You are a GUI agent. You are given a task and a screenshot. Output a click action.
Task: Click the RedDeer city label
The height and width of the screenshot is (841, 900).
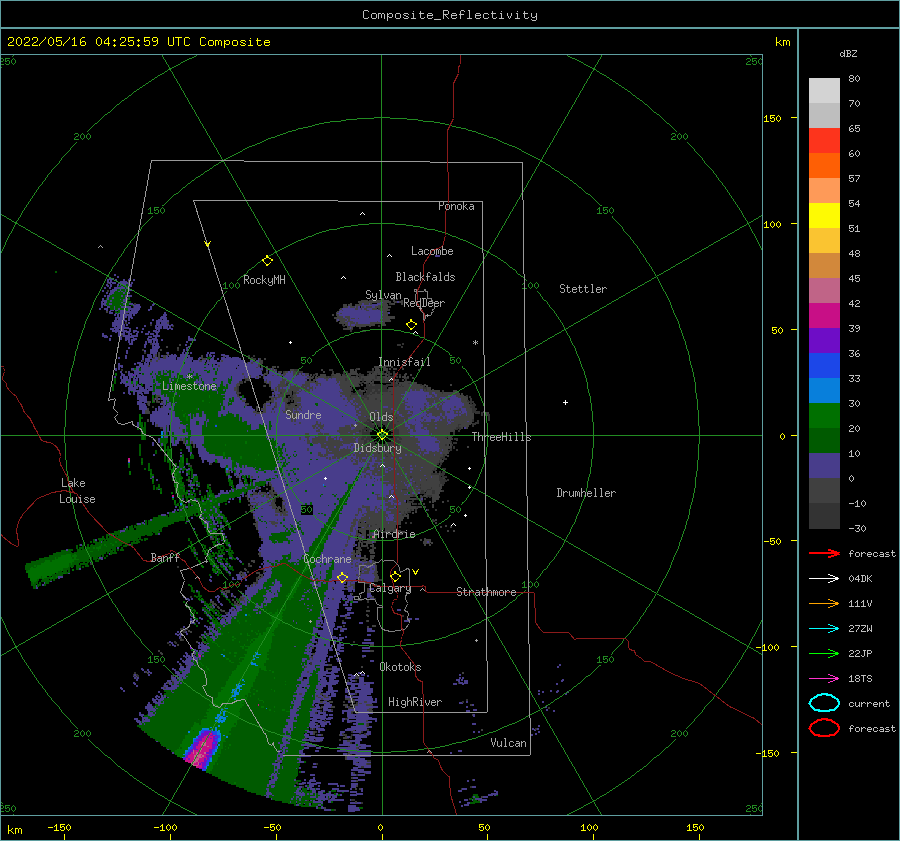pos(424,303)
